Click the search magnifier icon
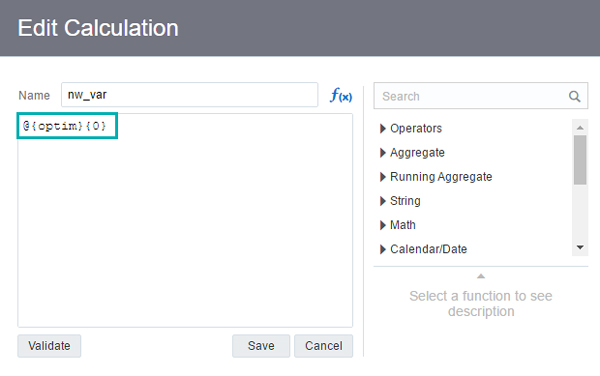The height and width of the screenshot is (376, 600). [x=574, y=96]
